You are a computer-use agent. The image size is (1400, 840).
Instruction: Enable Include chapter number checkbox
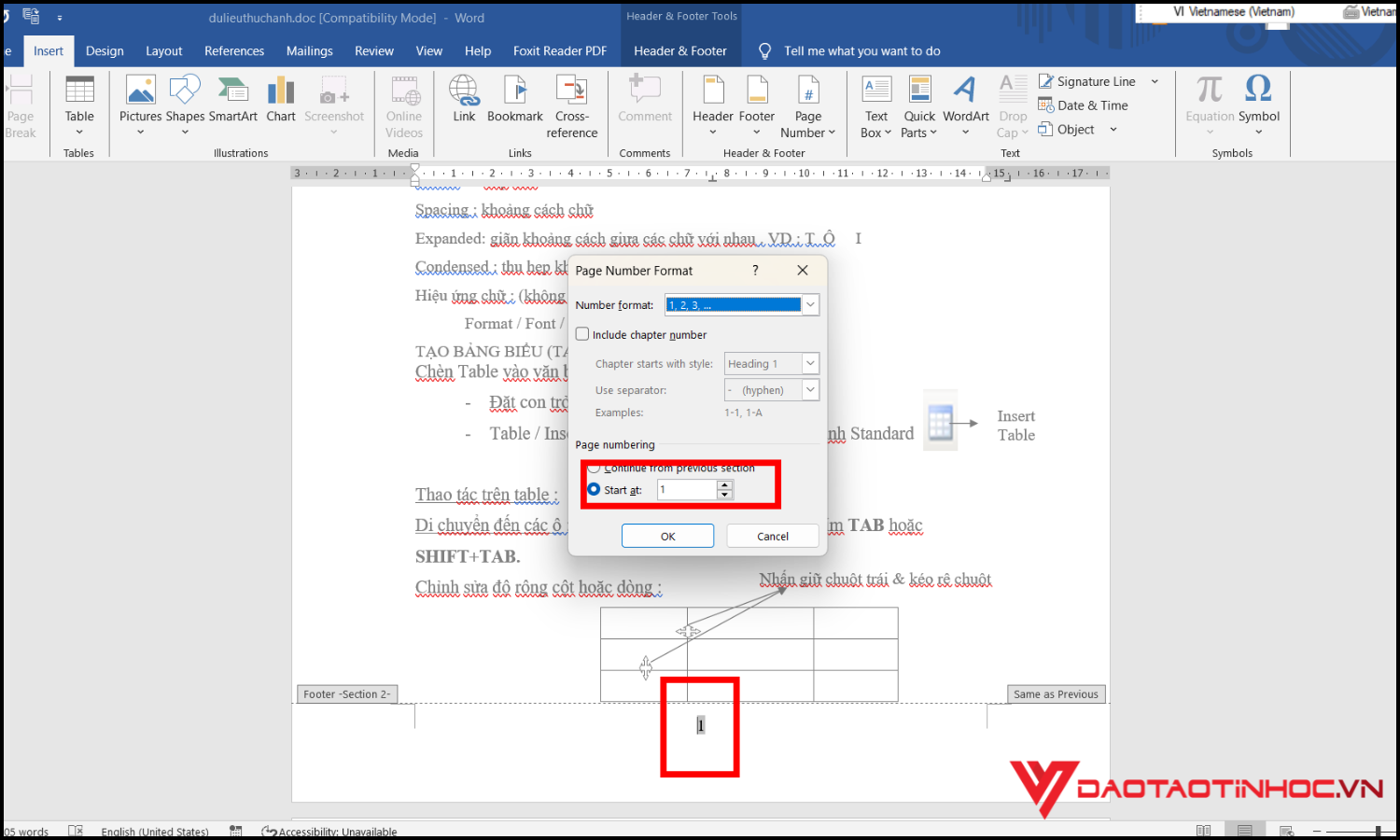[583, 334]
